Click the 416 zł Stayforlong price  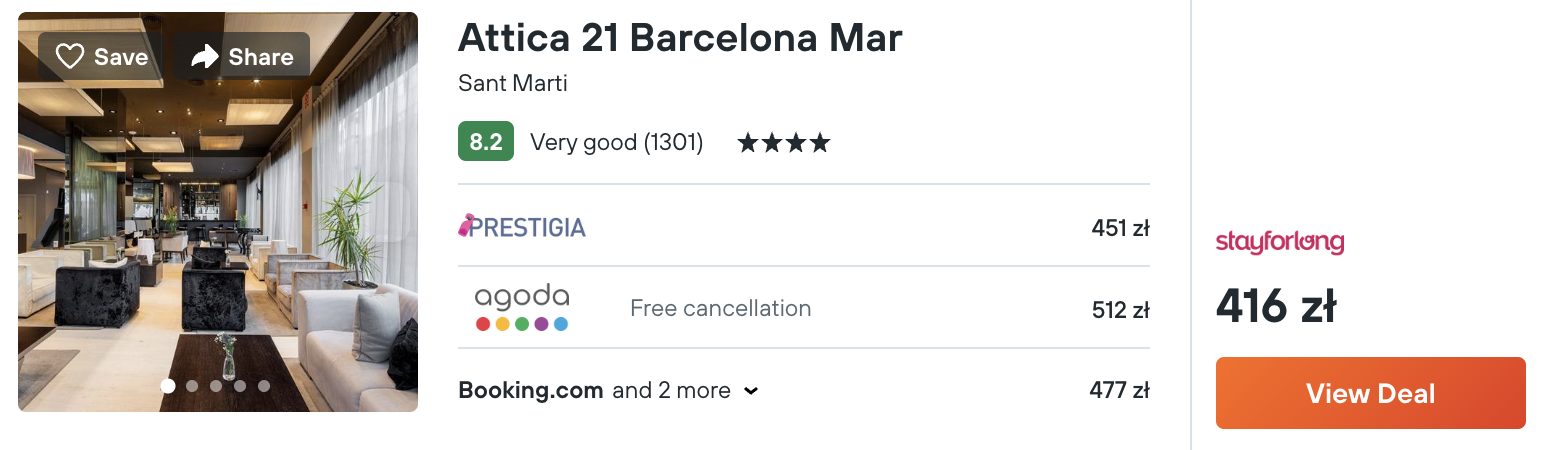1275,306
